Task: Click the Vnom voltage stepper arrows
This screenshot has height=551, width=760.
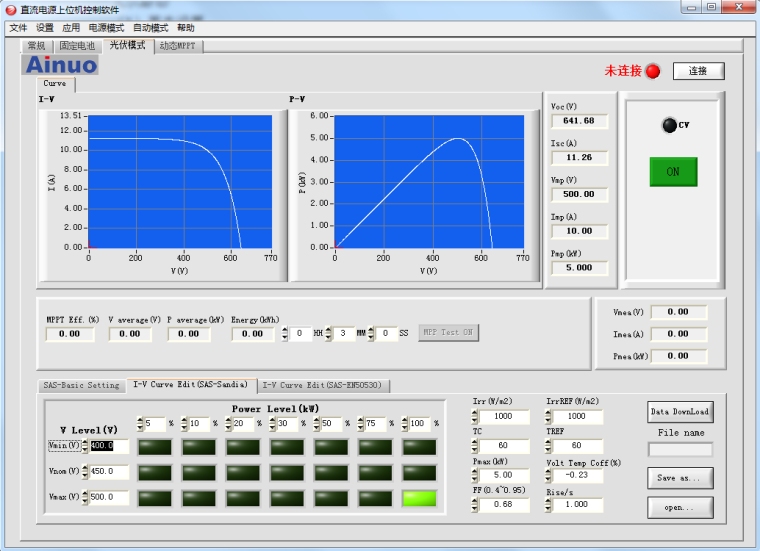Action: [85, 472]
